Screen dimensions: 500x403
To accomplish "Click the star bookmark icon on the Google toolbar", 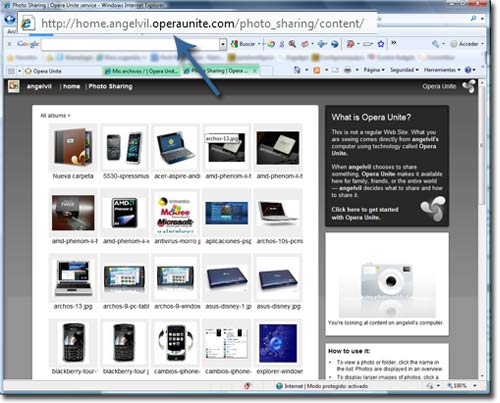I will [381, 44].
